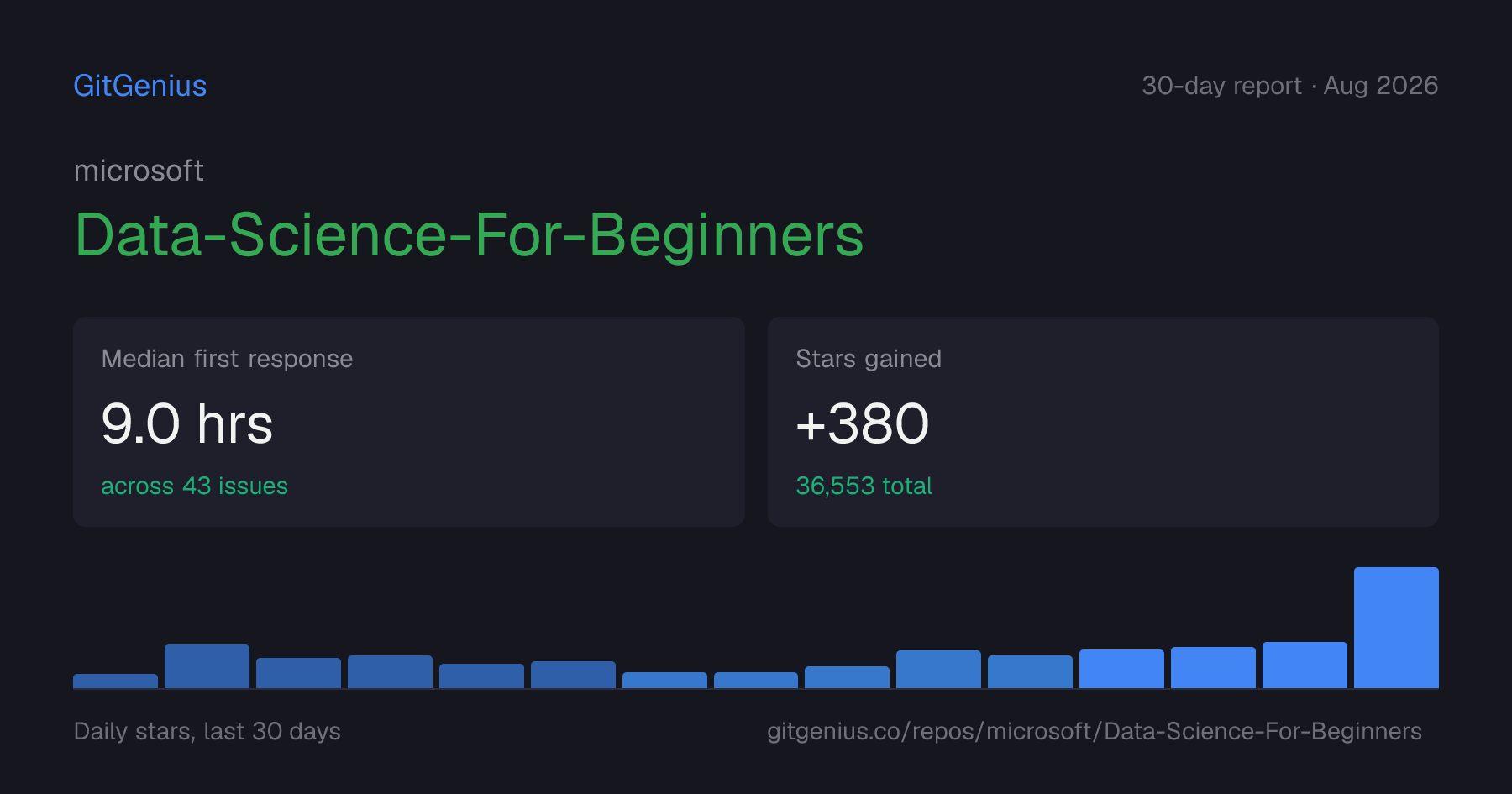Click the Stars gained heading

(869, 359)
